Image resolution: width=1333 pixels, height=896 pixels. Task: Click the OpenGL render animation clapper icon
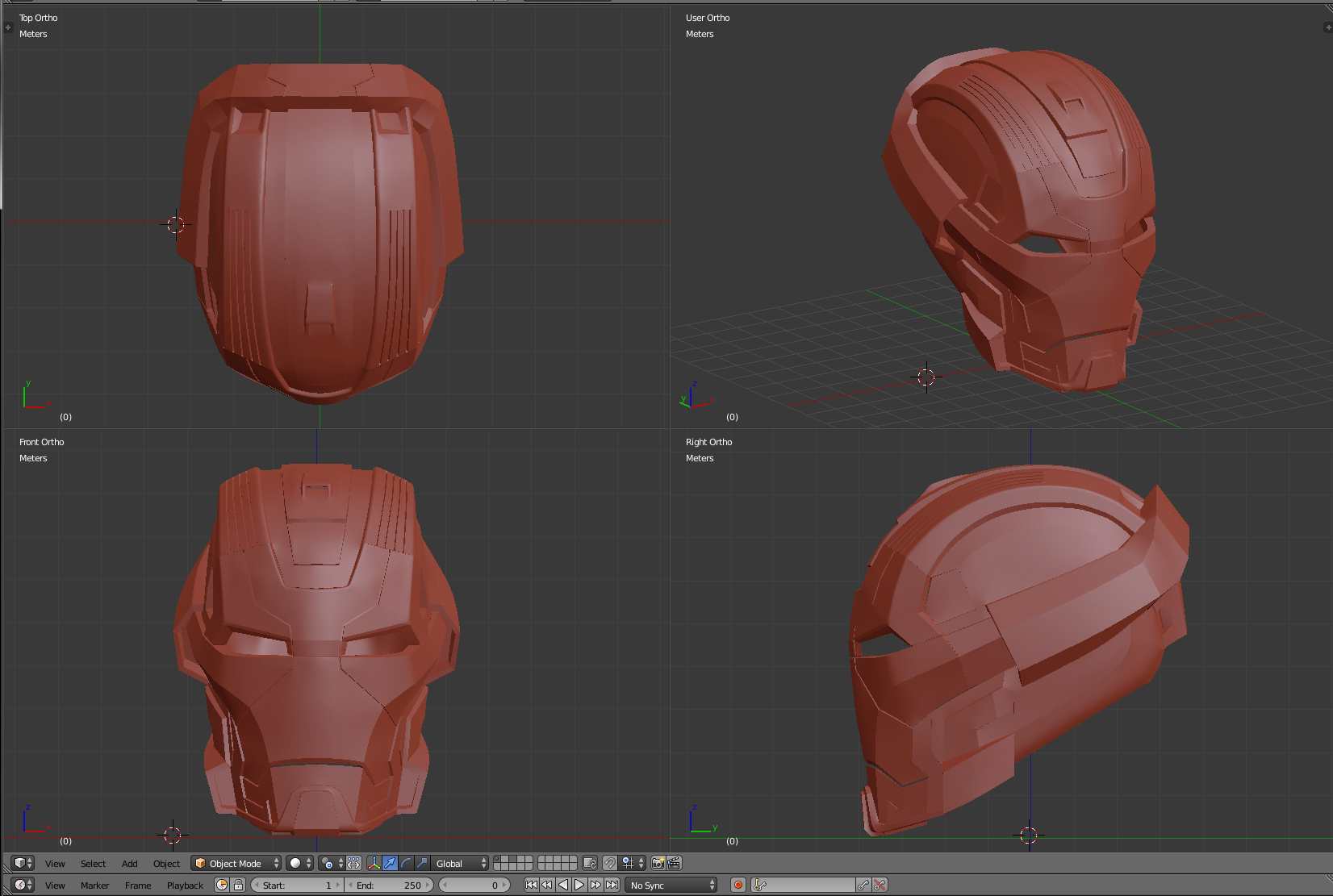click(x=674, y=863)
